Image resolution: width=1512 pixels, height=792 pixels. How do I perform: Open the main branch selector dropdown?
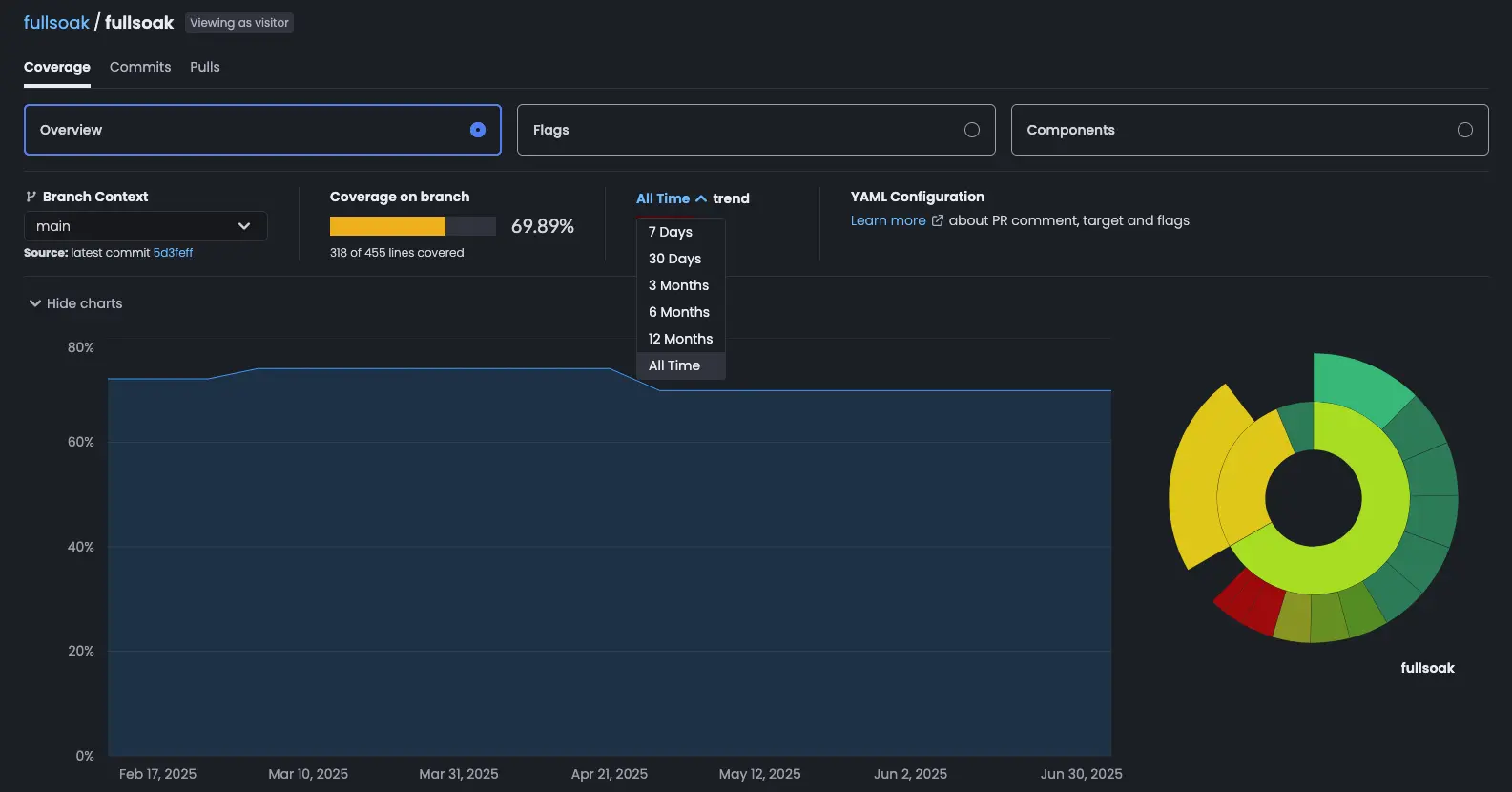coord(145,226)
